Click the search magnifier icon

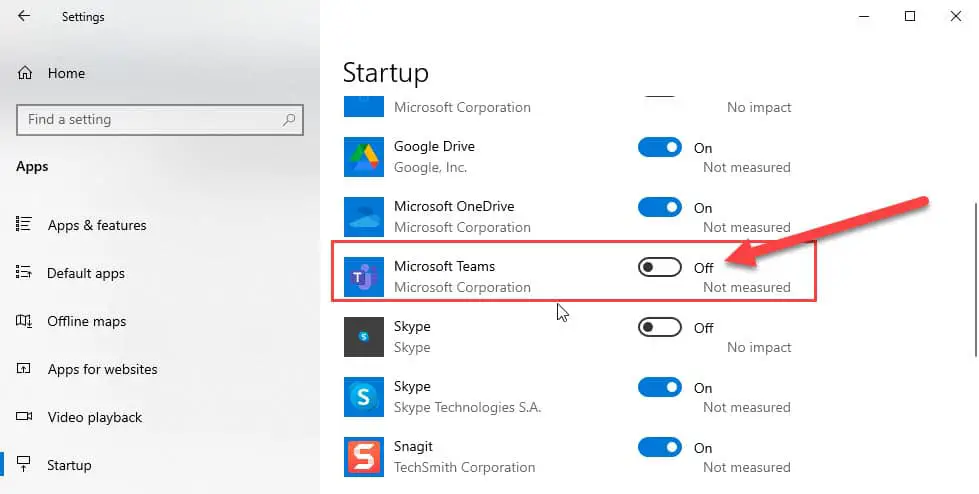(x=288, y=120)
